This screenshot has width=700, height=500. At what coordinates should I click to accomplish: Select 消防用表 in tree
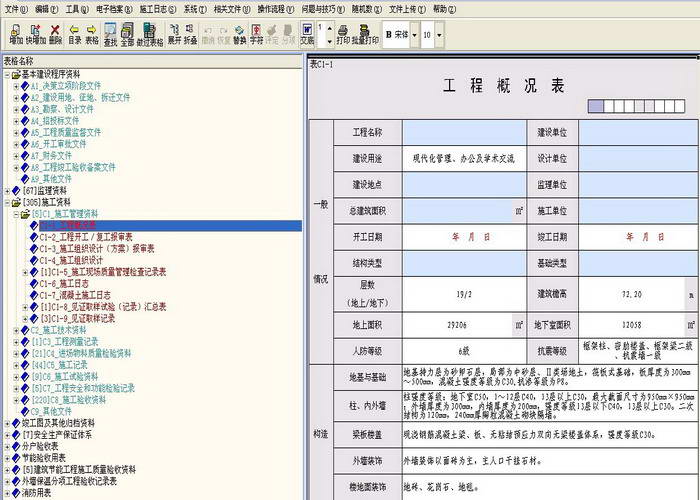pos(36,493)
